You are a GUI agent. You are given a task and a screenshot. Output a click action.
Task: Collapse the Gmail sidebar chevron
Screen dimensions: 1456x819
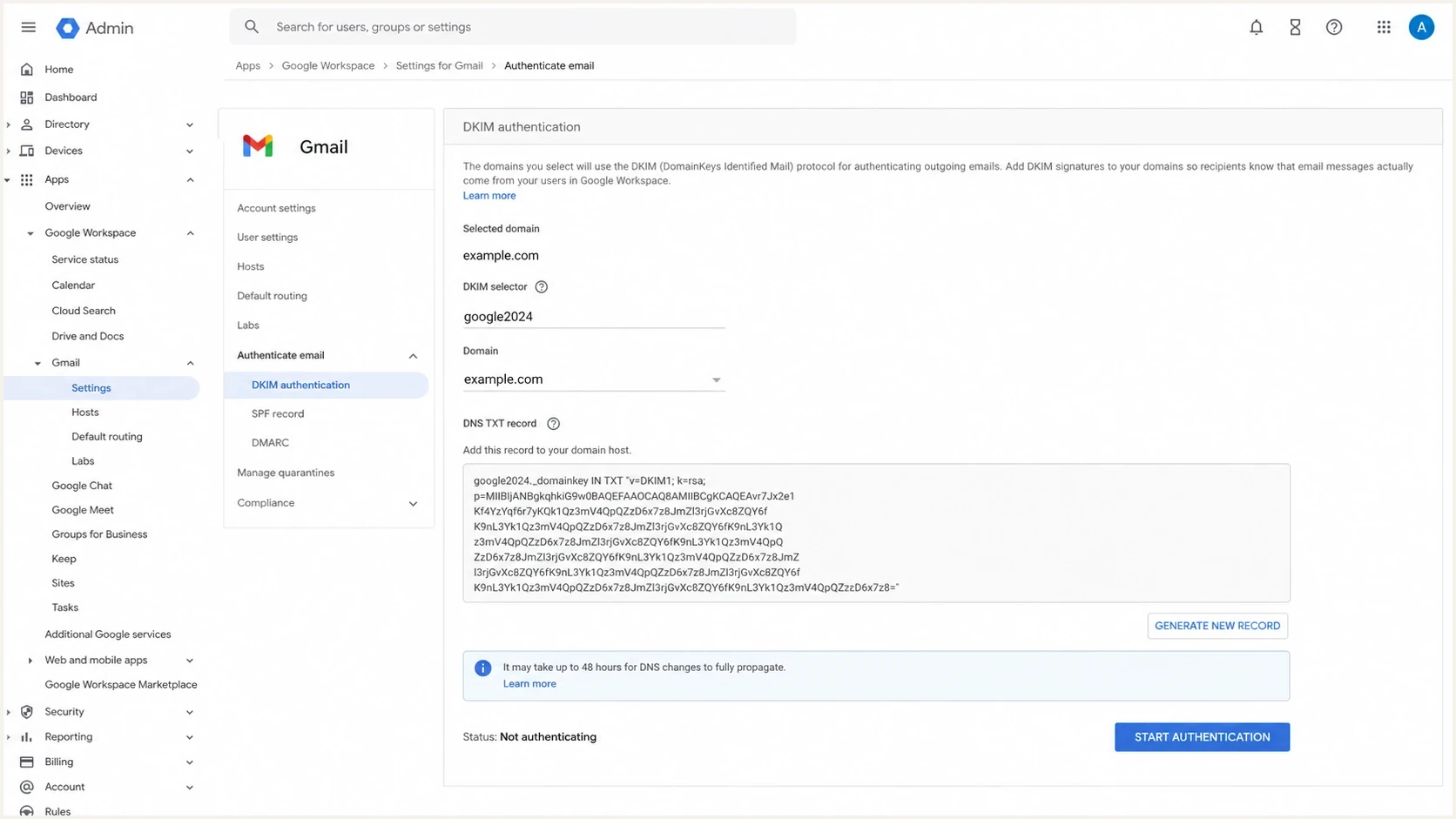(x=190, y=363)
